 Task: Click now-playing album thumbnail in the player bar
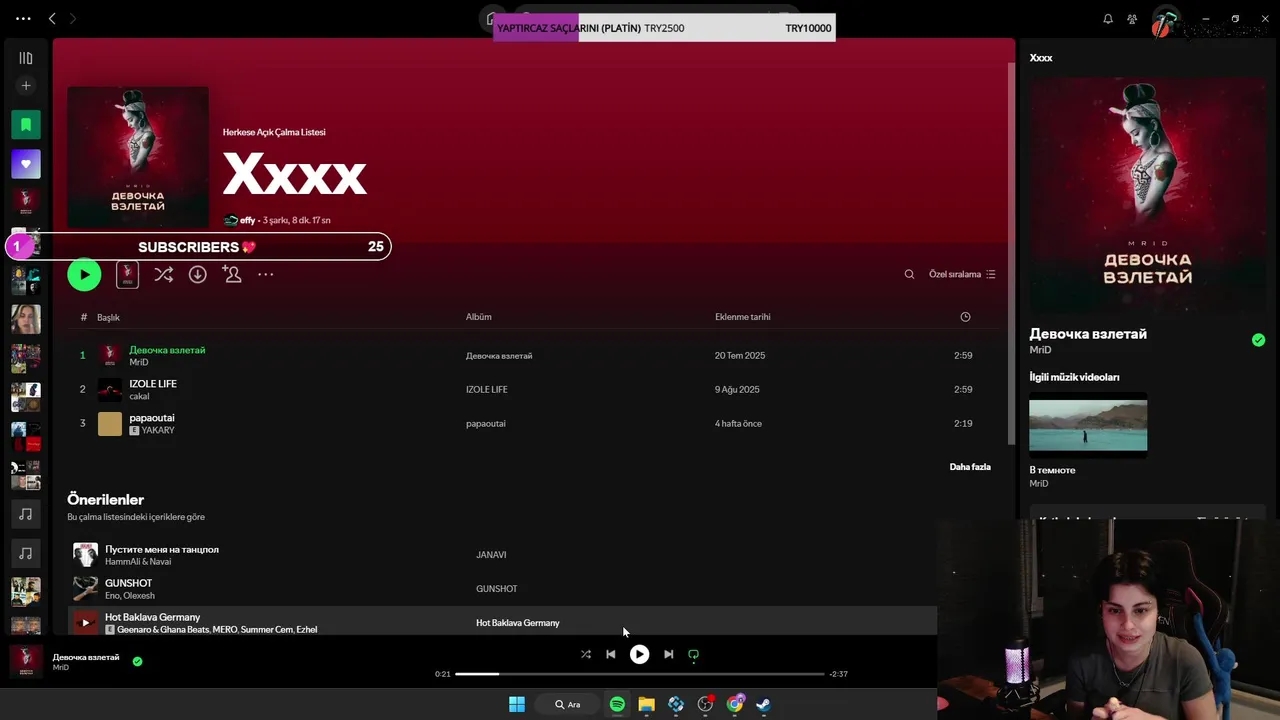click(26, 661)
